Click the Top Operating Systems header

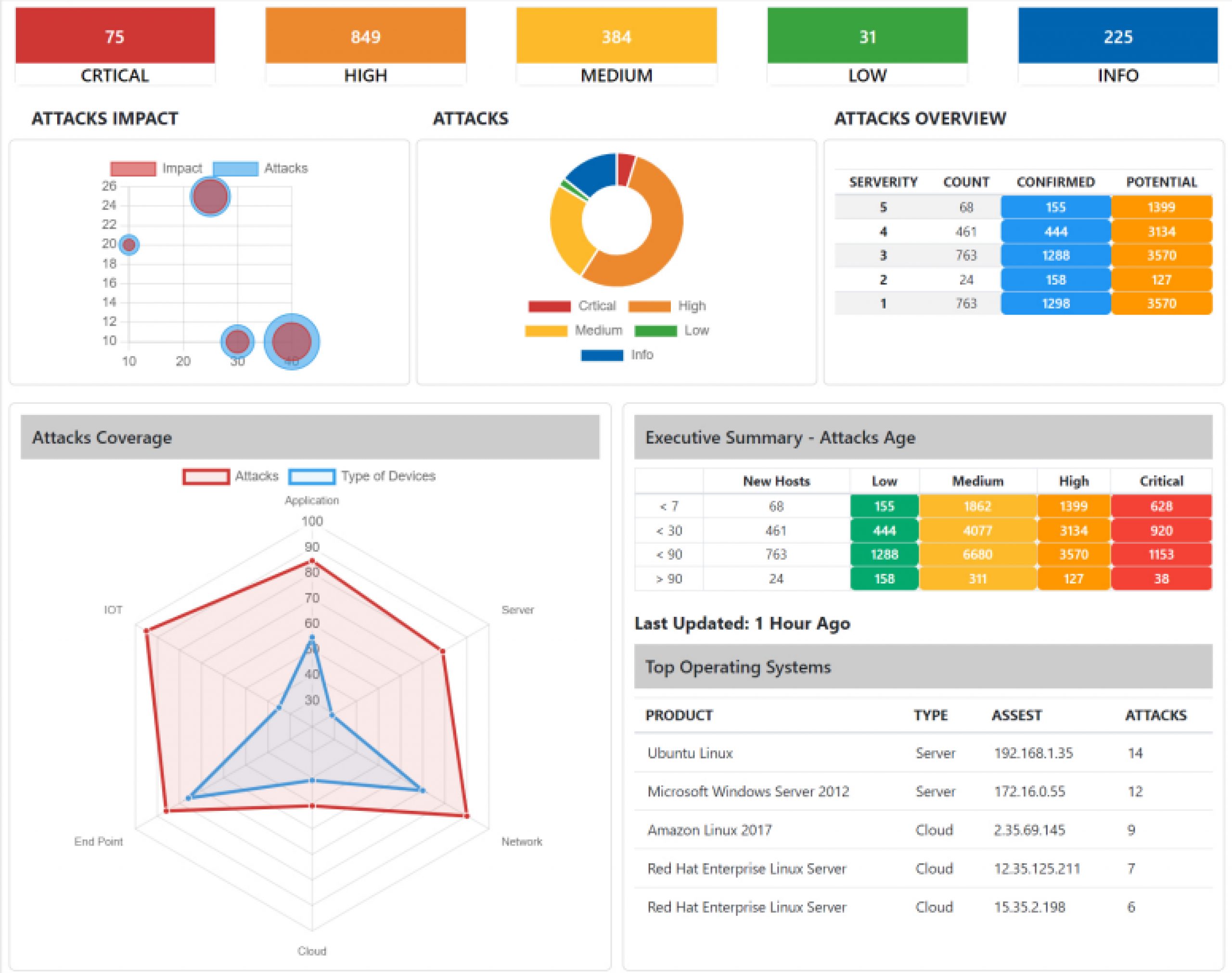[x=924, y=666]
